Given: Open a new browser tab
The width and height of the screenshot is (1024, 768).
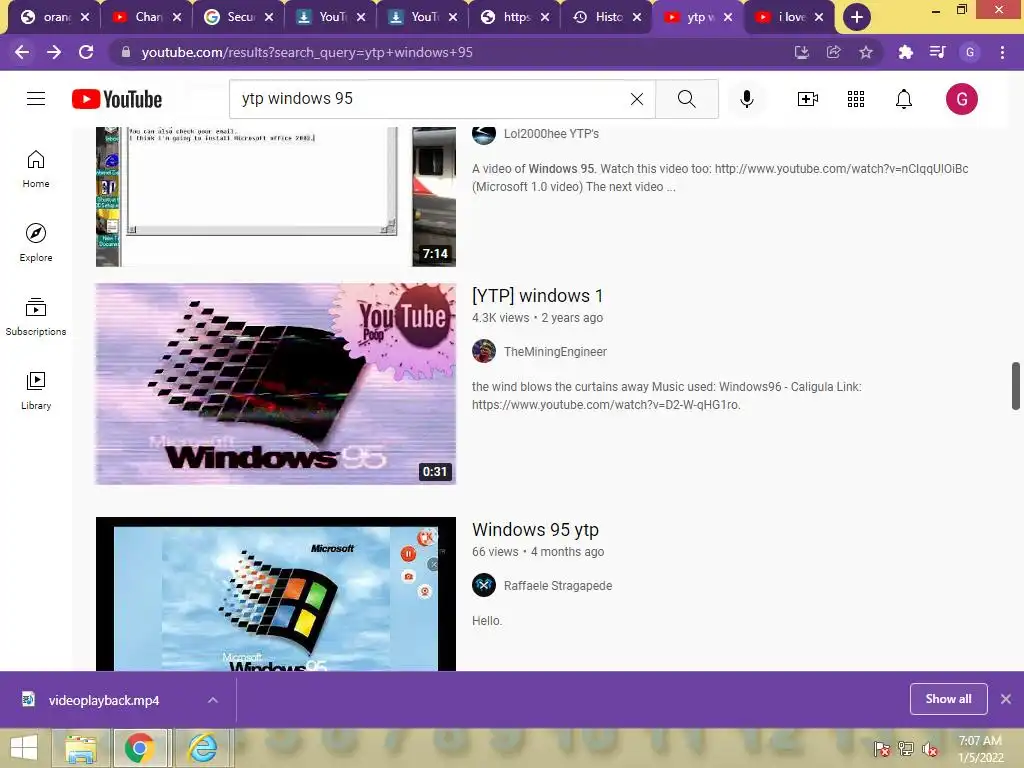Looking at the screenshot, I should coord(857,17).
